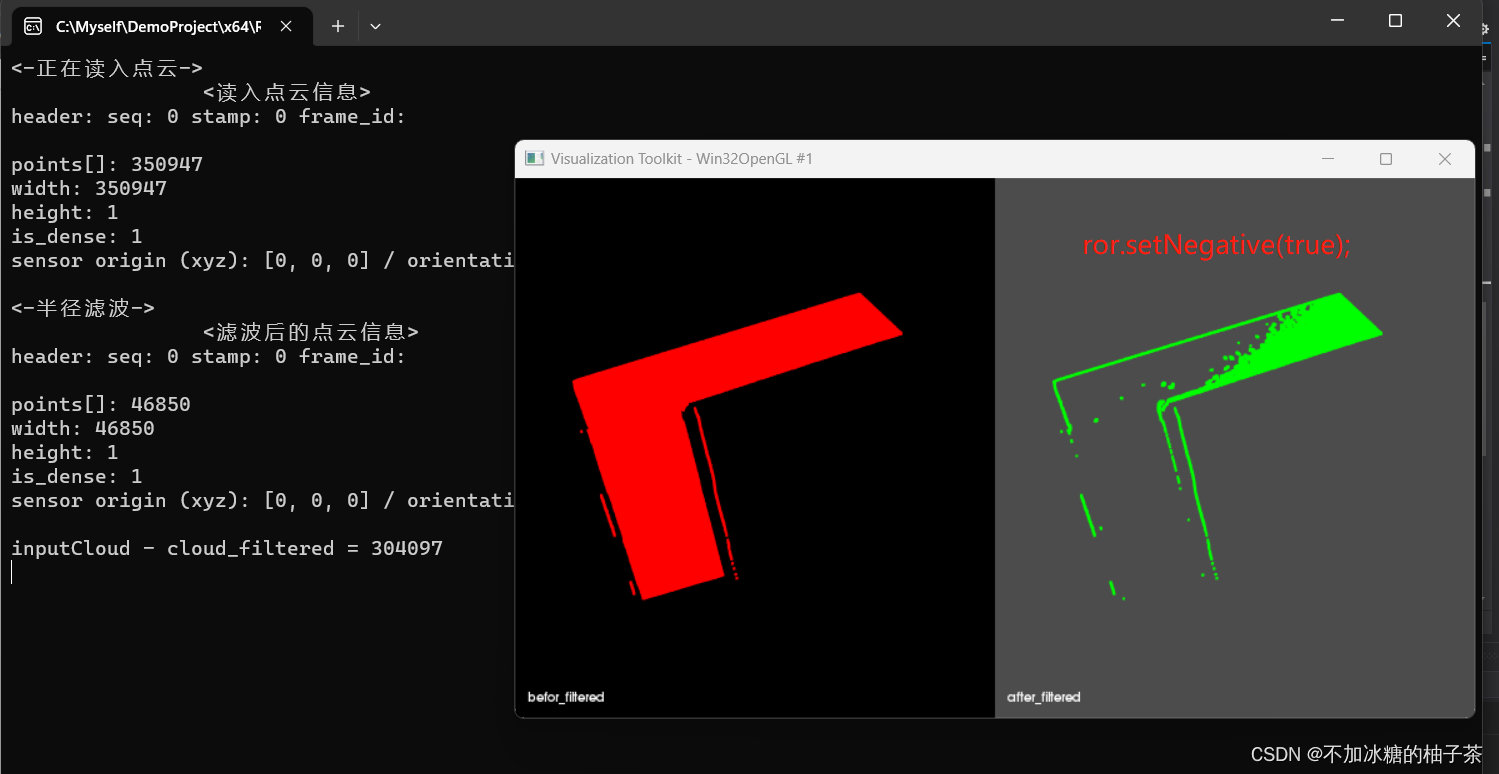
Task: Click the 'points[]: 350947' line
Action: tap(107, 165)
